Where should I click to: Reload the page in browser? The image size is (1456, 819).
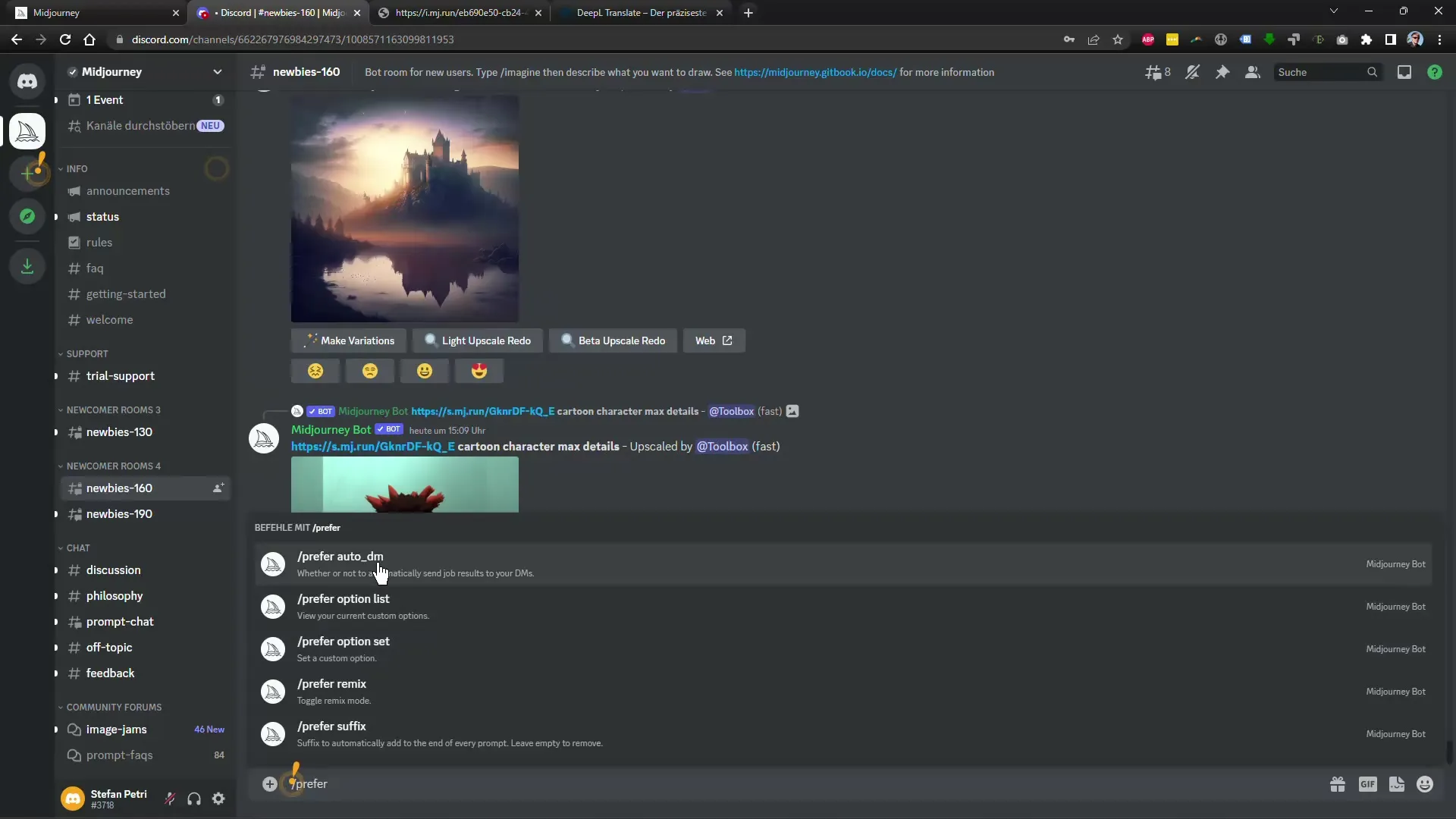[65, 39]
